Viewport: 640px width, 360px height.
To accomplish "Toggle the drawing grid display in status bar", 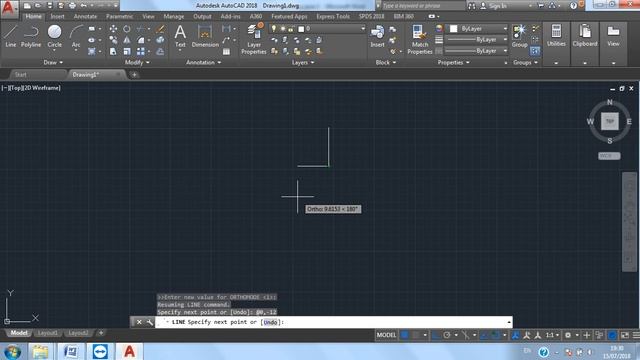I will pos(404,335).
